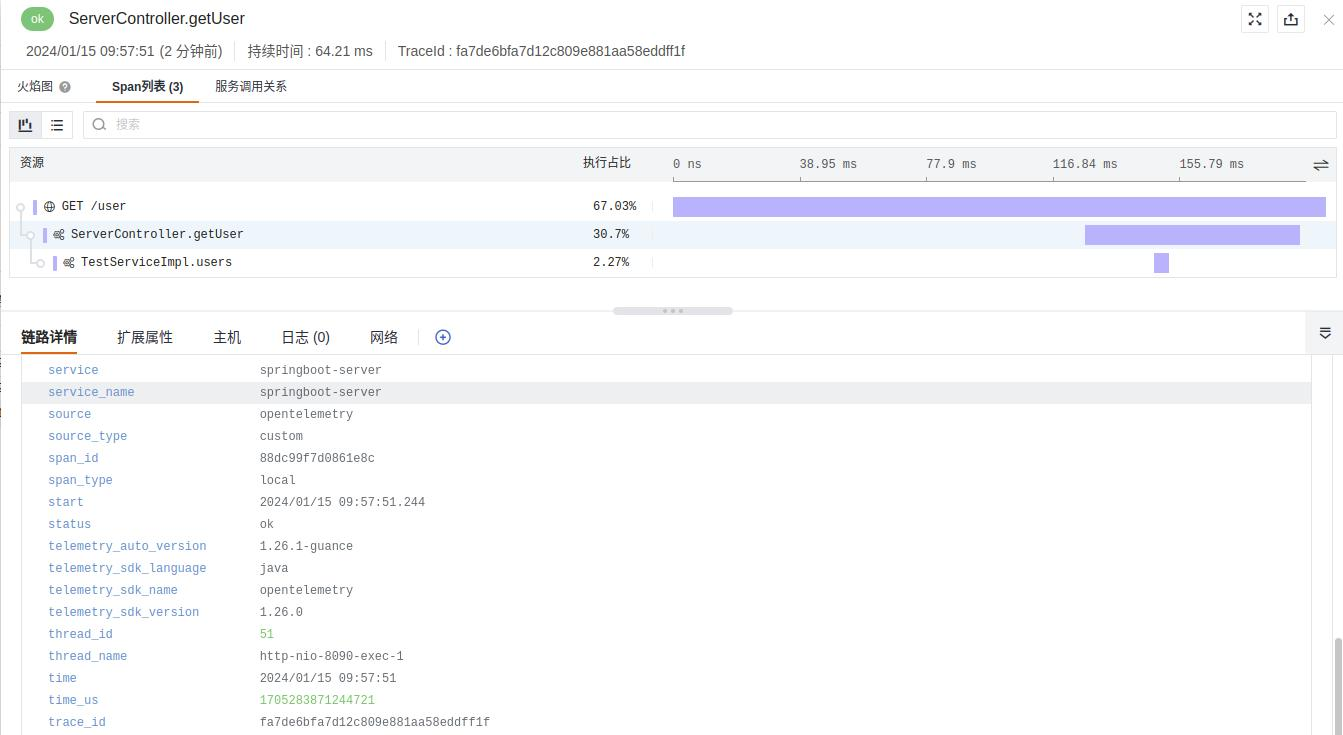Open the 日志 (0) tab

click(306, 337)
